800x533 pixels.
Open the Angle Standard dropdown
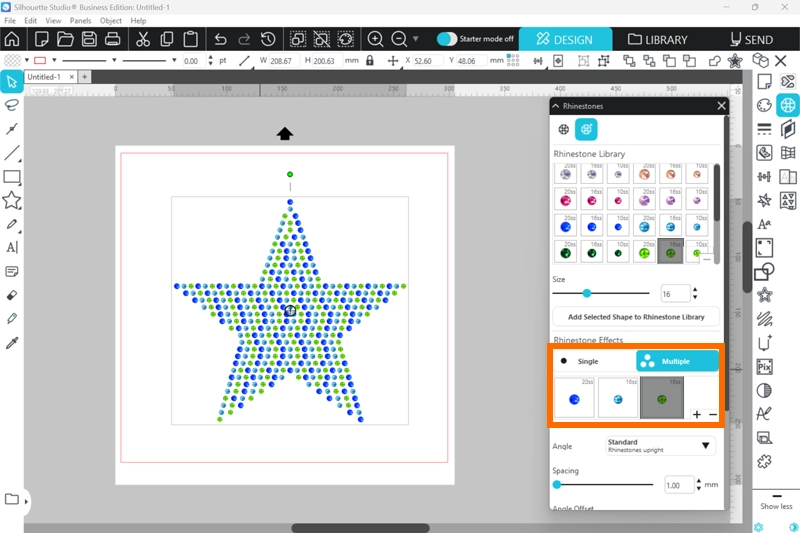click(660, 445)
